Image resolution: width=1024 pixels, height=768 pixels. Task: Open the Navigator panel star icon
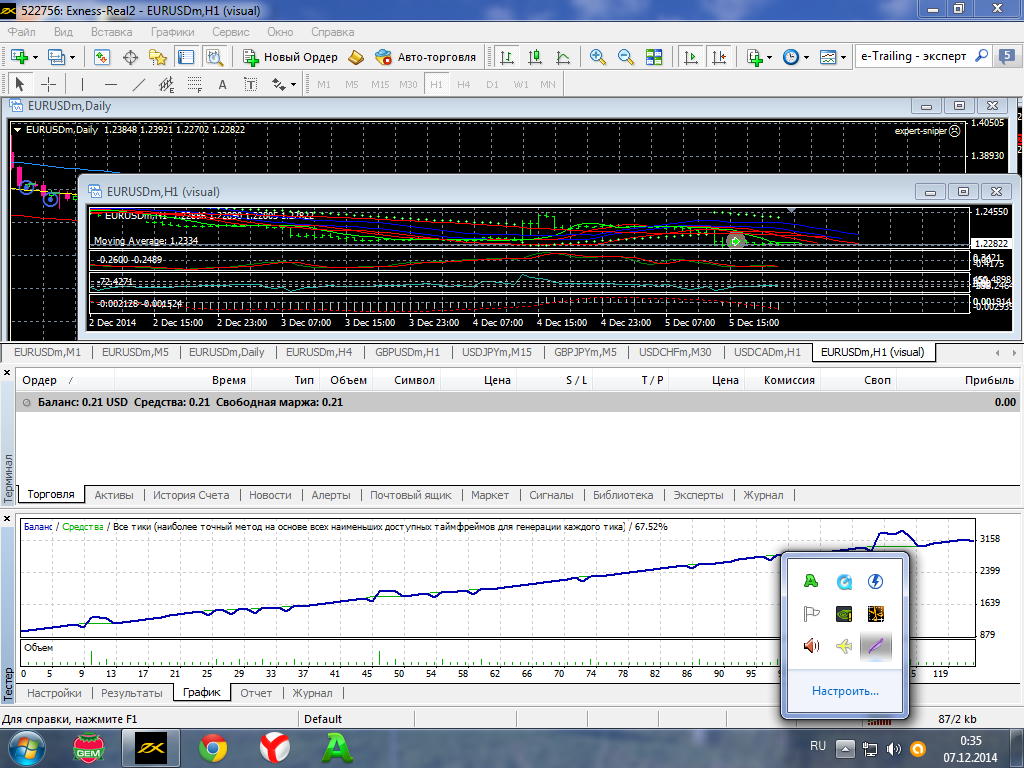(157, 57)
